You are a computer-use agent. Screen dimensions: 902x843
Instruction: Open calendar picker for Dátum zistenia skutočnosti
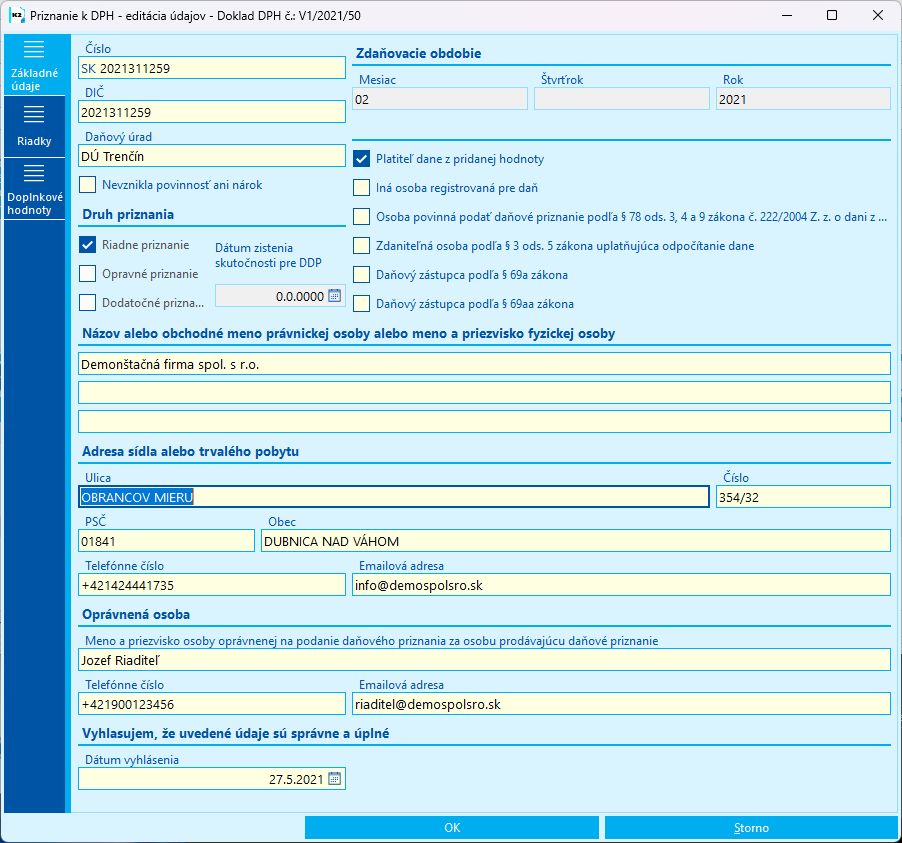(x=334, y=296)
